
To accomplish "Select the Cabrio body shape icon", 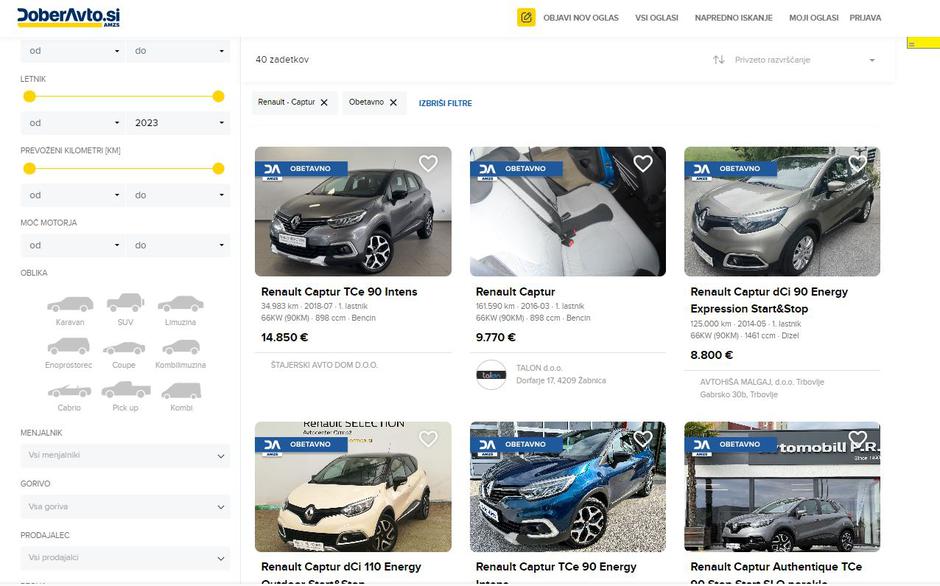I will [x=69, y=392].
